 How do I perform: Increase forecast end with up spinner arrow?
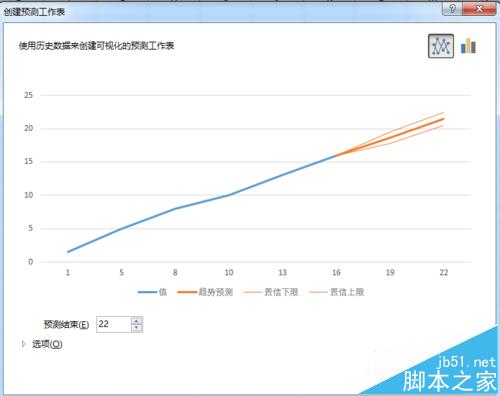pos(137,321)
